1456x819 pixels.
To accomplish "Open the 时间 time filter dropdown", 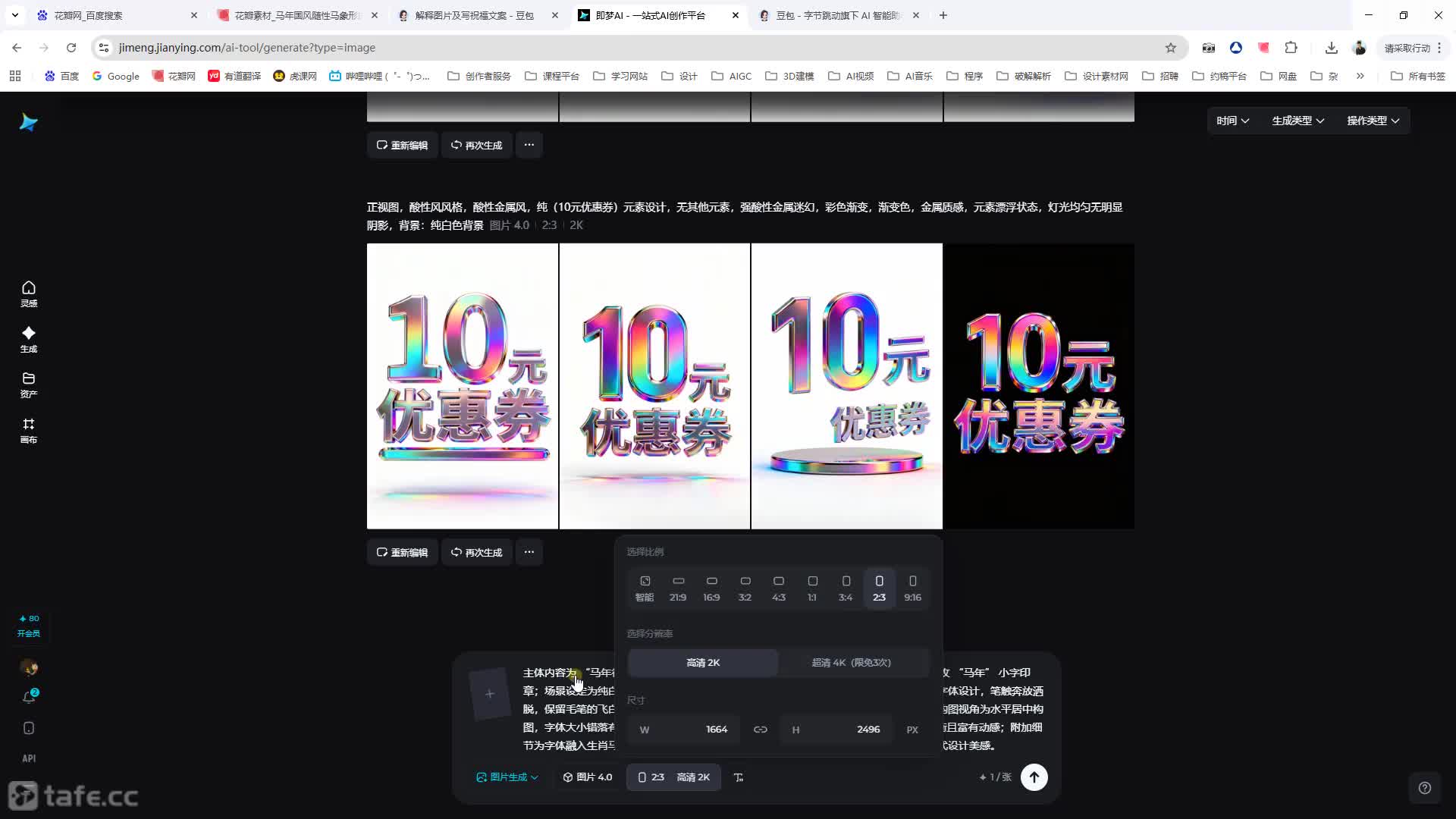I will 1232,121.
